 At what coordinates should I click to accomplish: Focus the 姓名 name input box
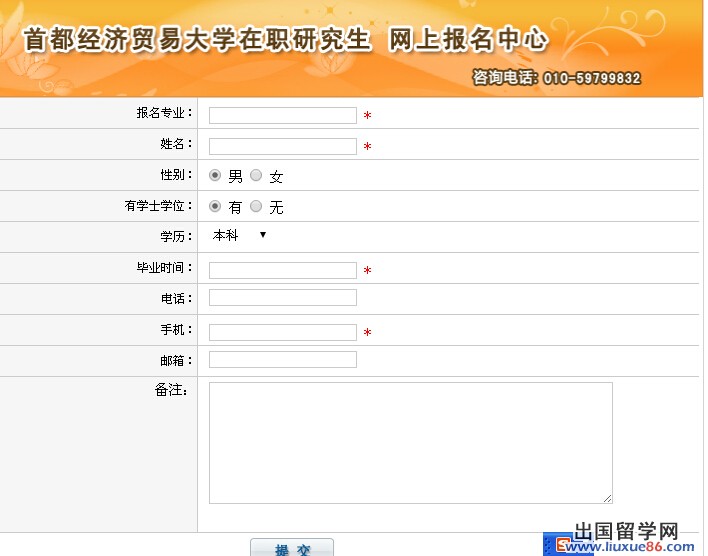[282, 146]
